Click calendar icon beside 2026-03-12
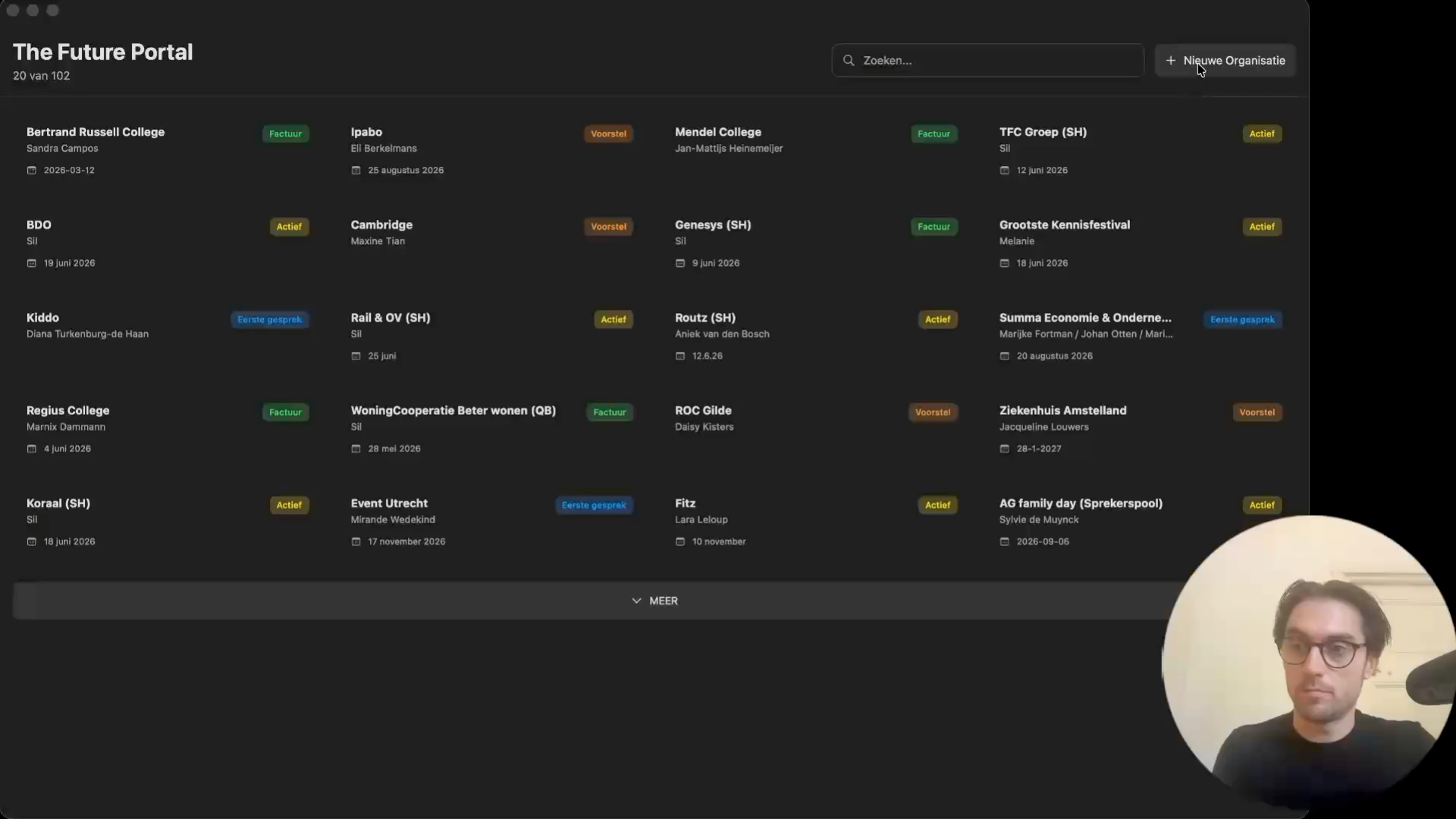Image resolution: width=1456 pixels, height=819 pixels. (x=32, y=171)
